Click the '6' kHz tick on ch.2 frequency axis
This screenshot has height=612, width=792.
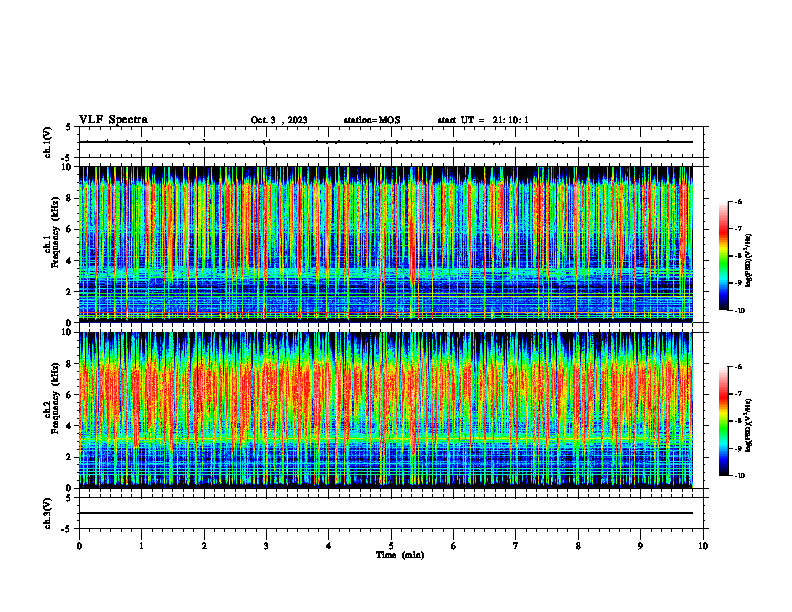tap(70, 395)
